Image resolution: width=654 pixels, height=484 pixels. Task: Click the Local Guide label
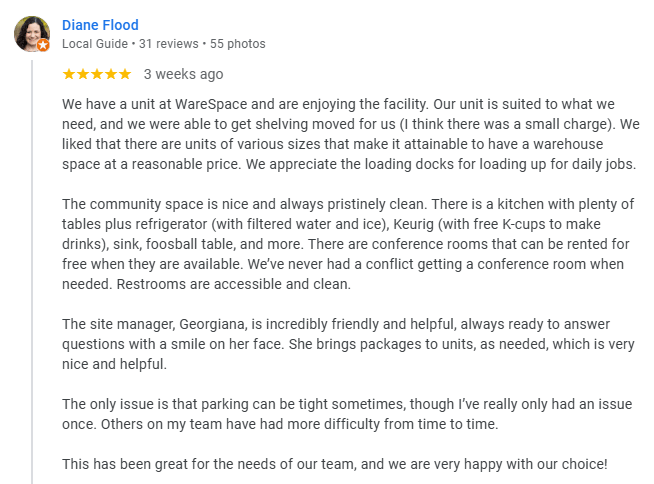(95, 44)
